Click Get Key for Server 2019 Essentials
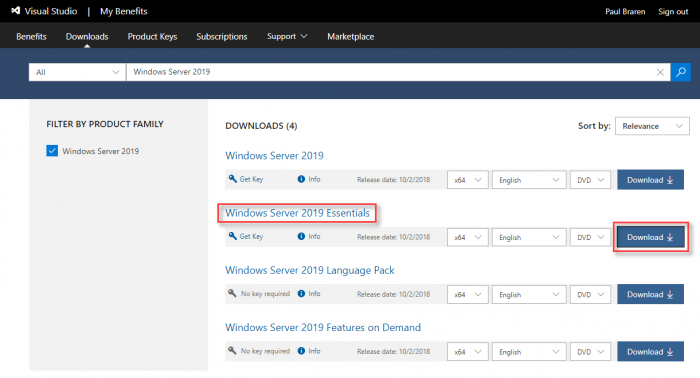This screenshot has height=378, width=700. (251, 236)
